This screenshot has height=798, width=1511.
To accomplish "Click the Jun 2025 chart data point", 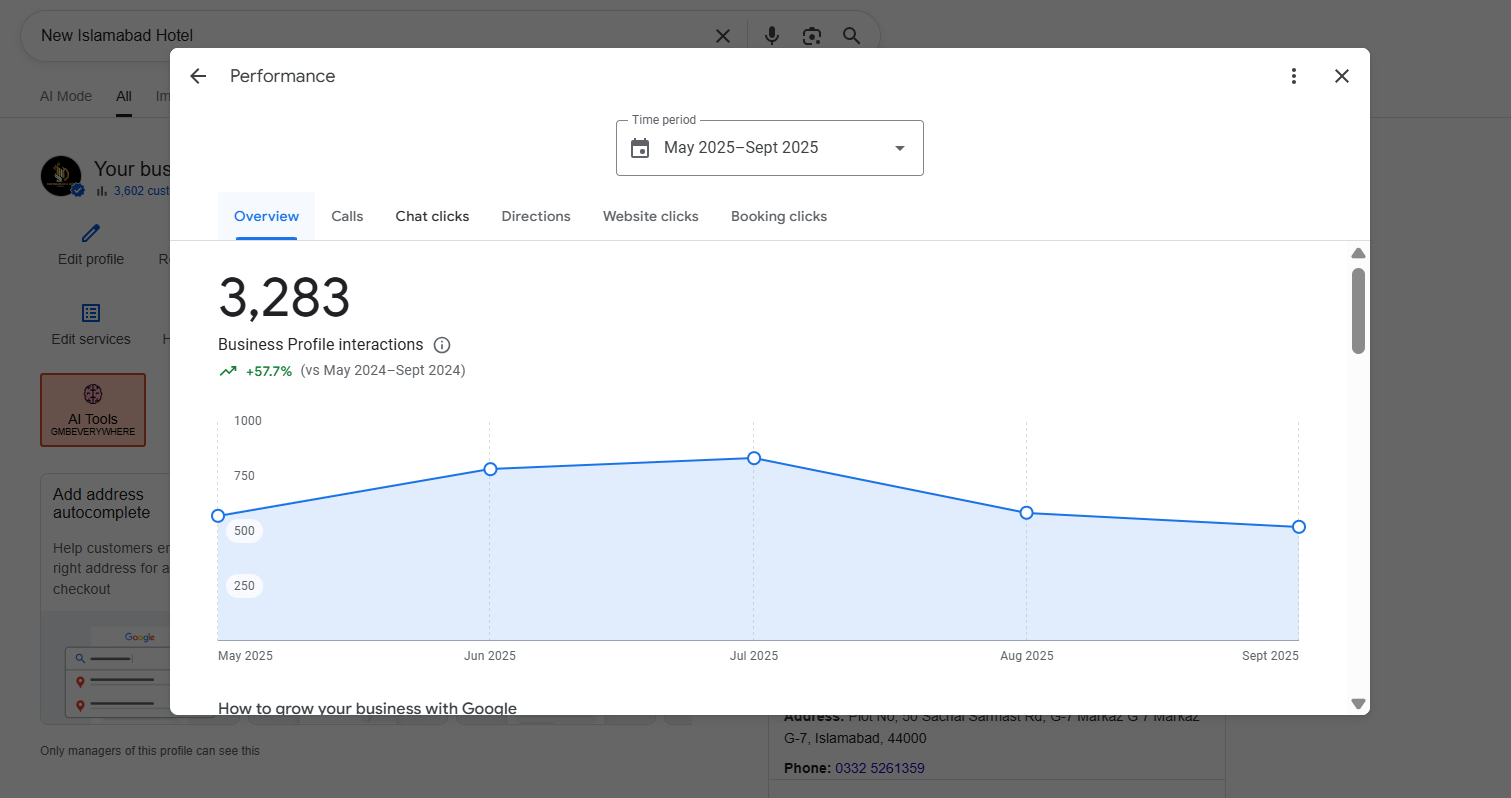I will pos(490,469).
